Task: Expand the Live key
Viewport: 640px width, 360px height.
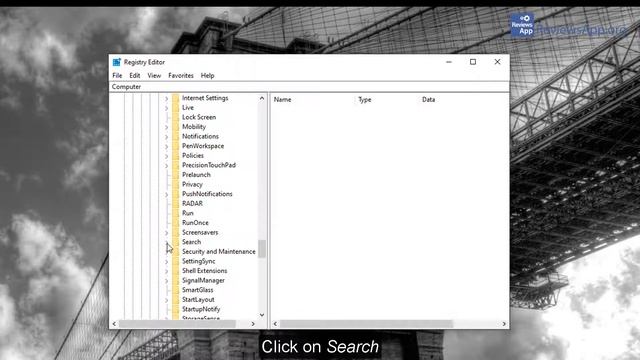Action: pos(166,108)
